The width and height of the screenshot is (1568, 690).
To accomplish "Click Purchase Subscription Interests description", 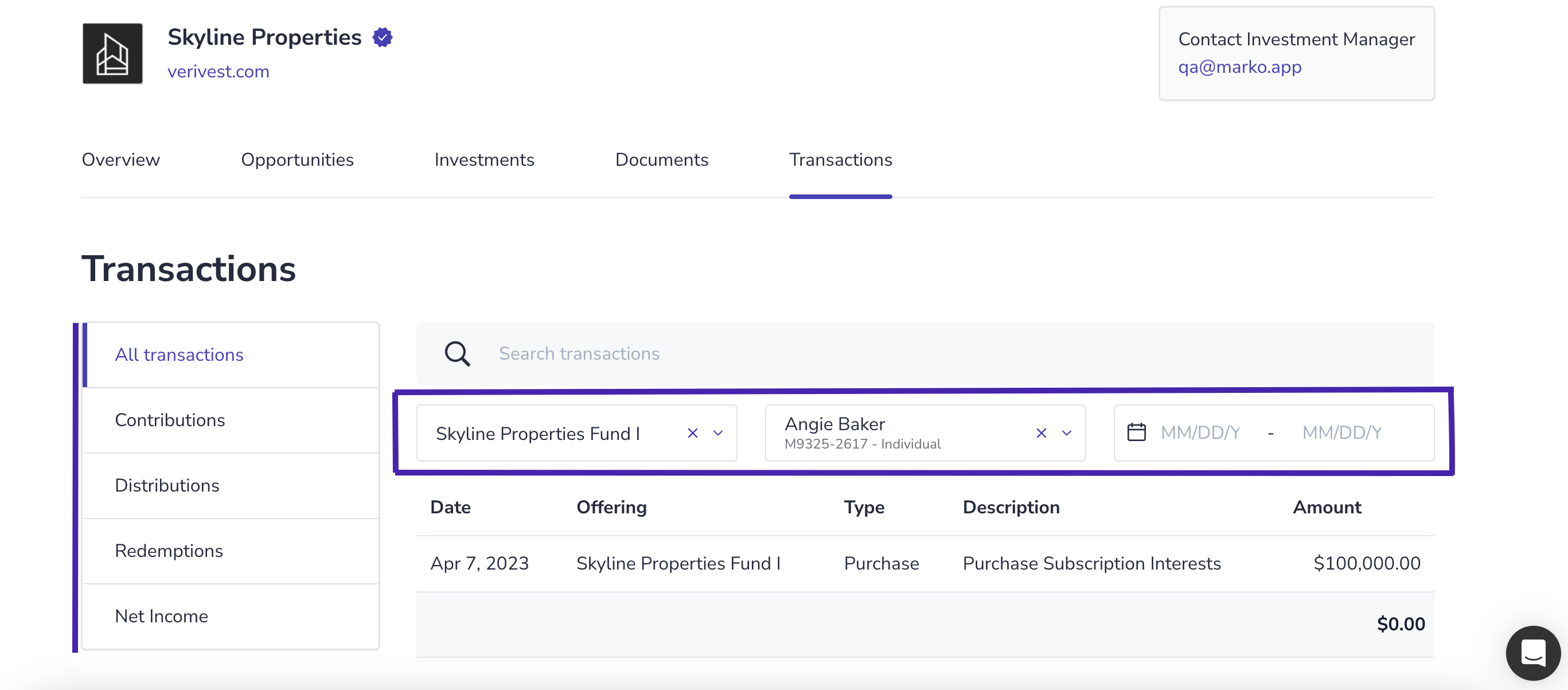I will pyautogui.click(x=1091, y=563).
